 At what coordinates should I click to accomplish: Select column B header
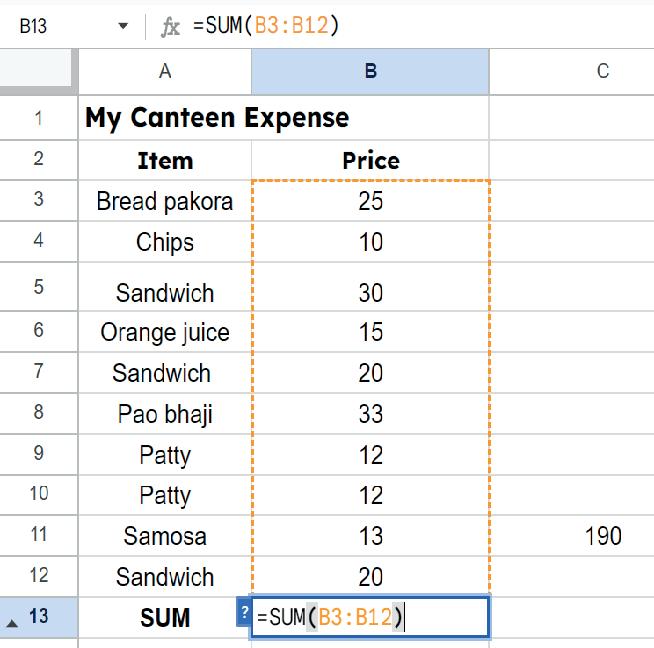(370, 71)
